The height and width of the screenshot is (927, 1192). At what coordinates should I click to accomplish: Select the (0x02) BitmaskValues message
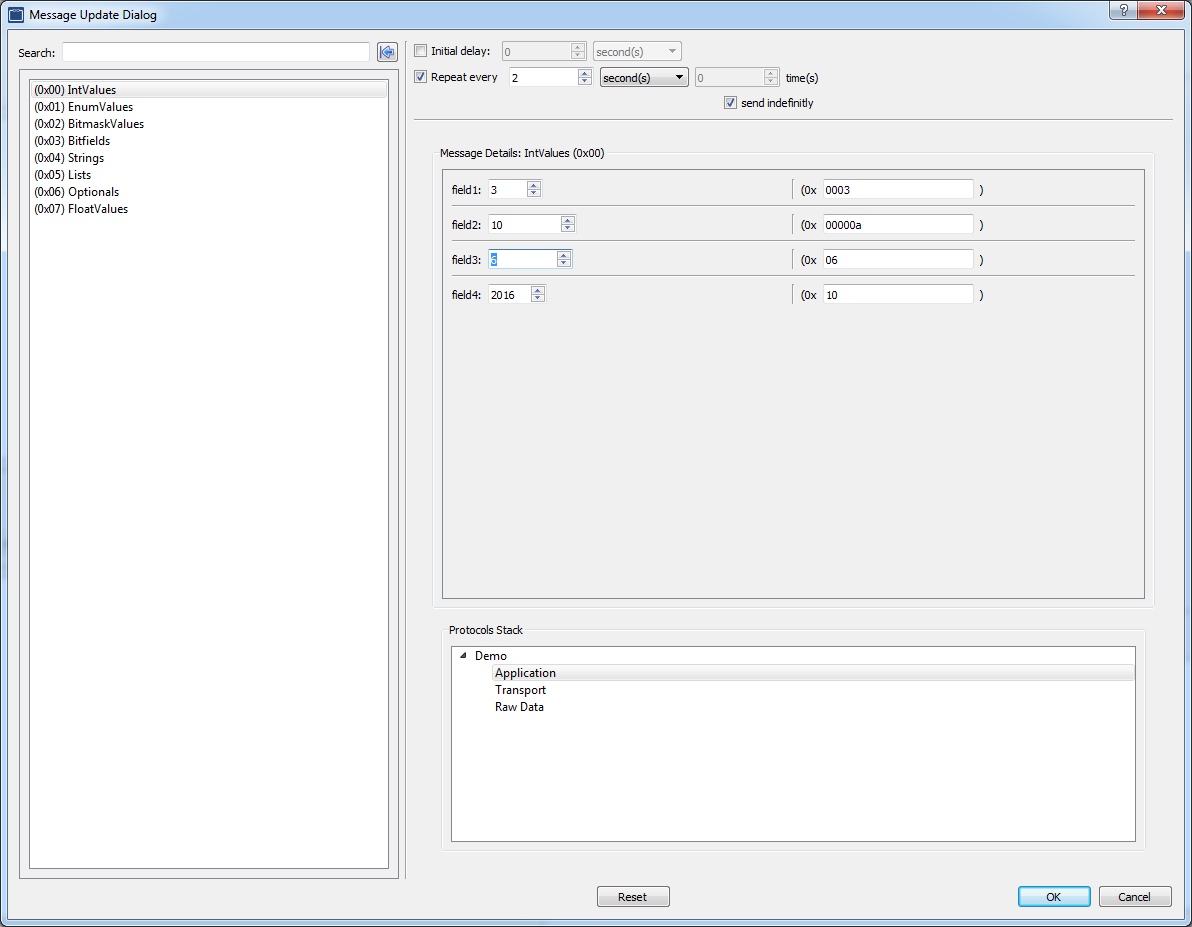[x=87, y=124]
